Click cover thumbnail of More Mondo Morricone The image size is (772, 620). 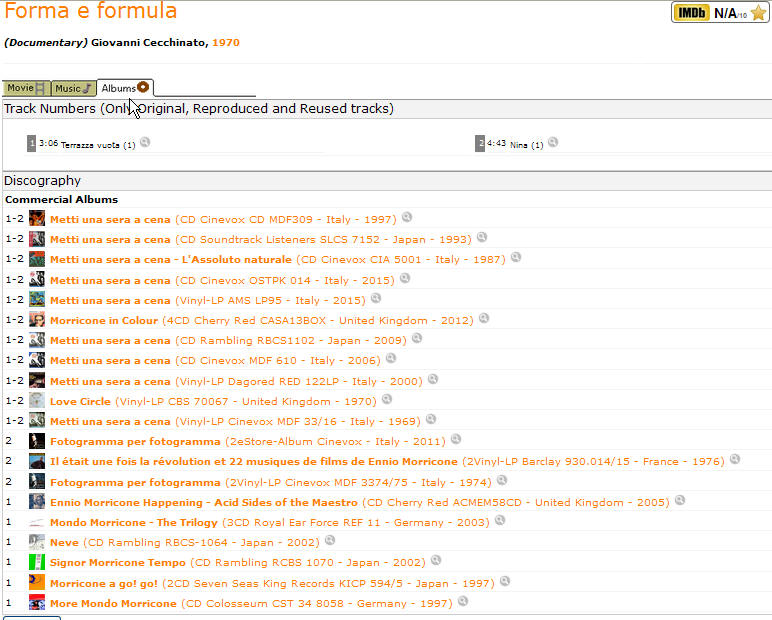[x=37, y=603]
